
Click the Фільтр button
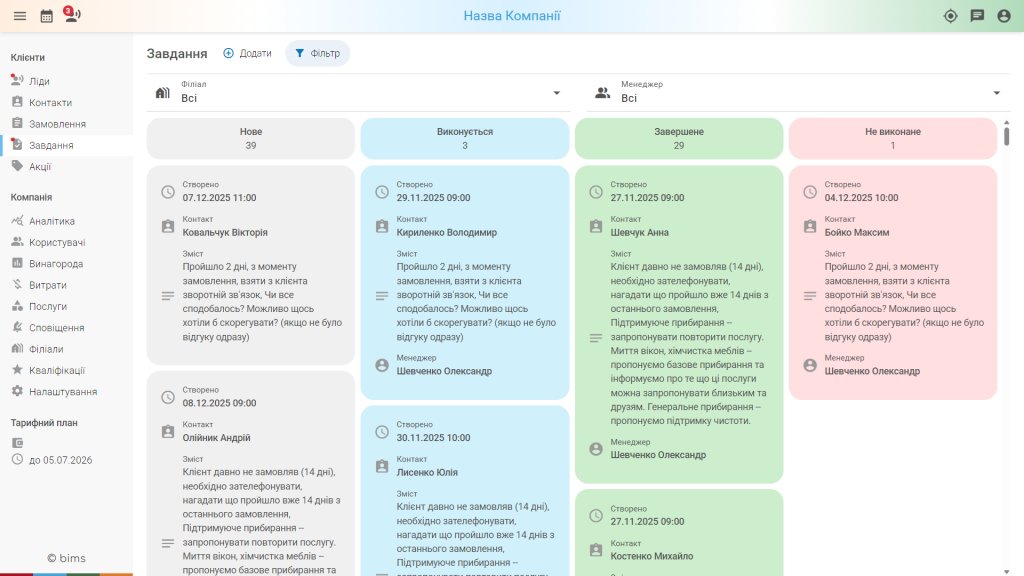coord(317,53)
